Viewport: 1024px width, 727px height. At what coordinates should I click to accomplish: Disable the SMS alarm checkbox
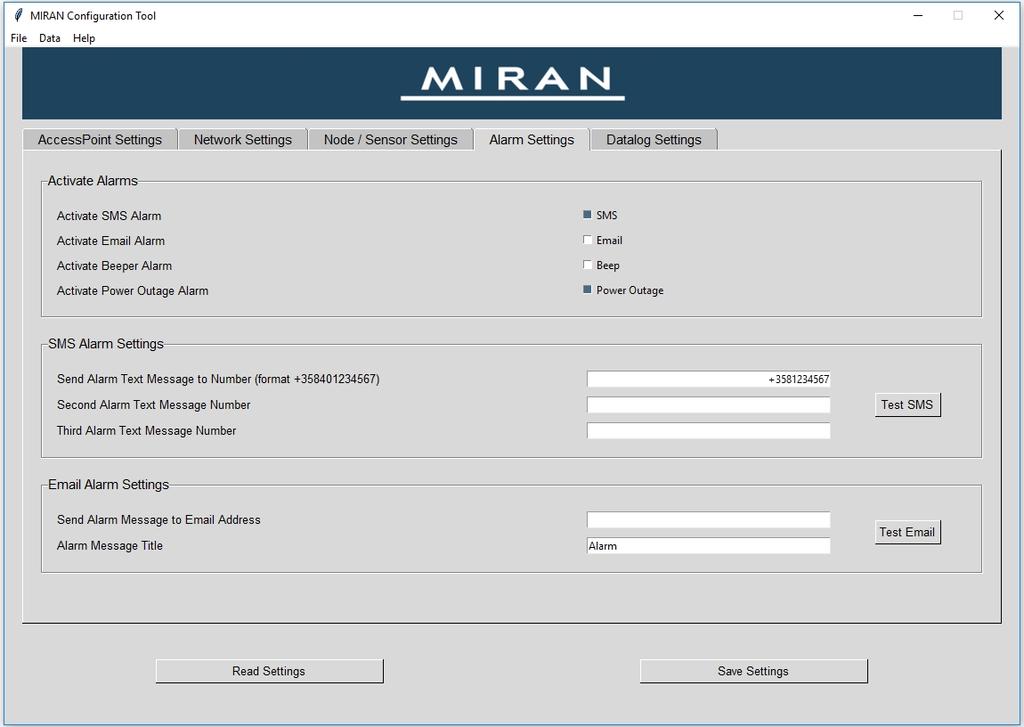tap(587, 215)
